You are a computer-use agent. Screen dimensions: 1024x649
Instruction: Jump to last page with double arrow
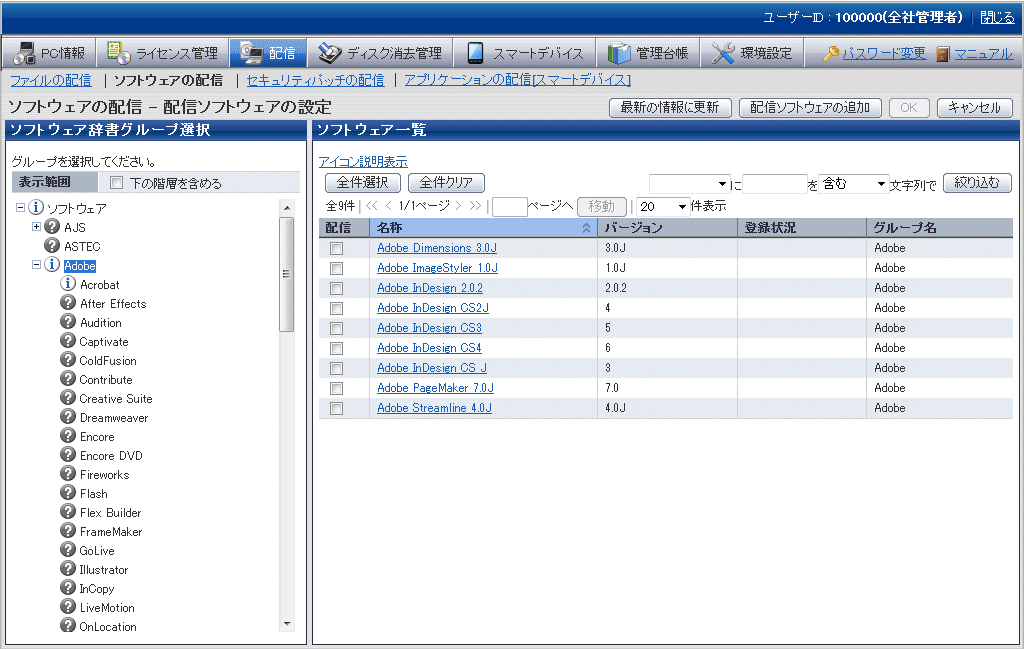point(475,206)
